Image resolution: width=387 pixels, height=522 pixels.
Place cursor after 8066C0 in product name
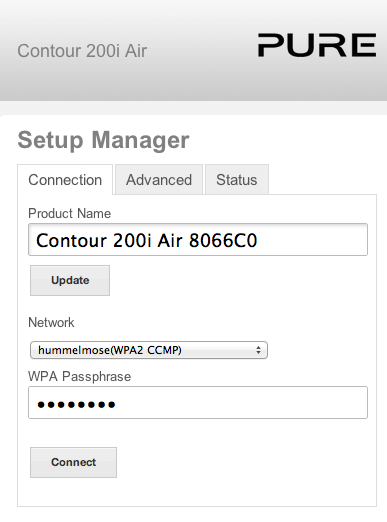258,240
